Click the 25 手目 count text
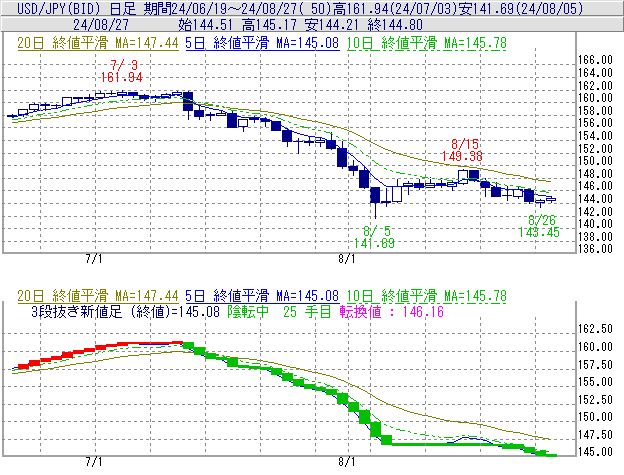Screen dimensions: 624x475 pyautogui.click(x=307, y=311)
